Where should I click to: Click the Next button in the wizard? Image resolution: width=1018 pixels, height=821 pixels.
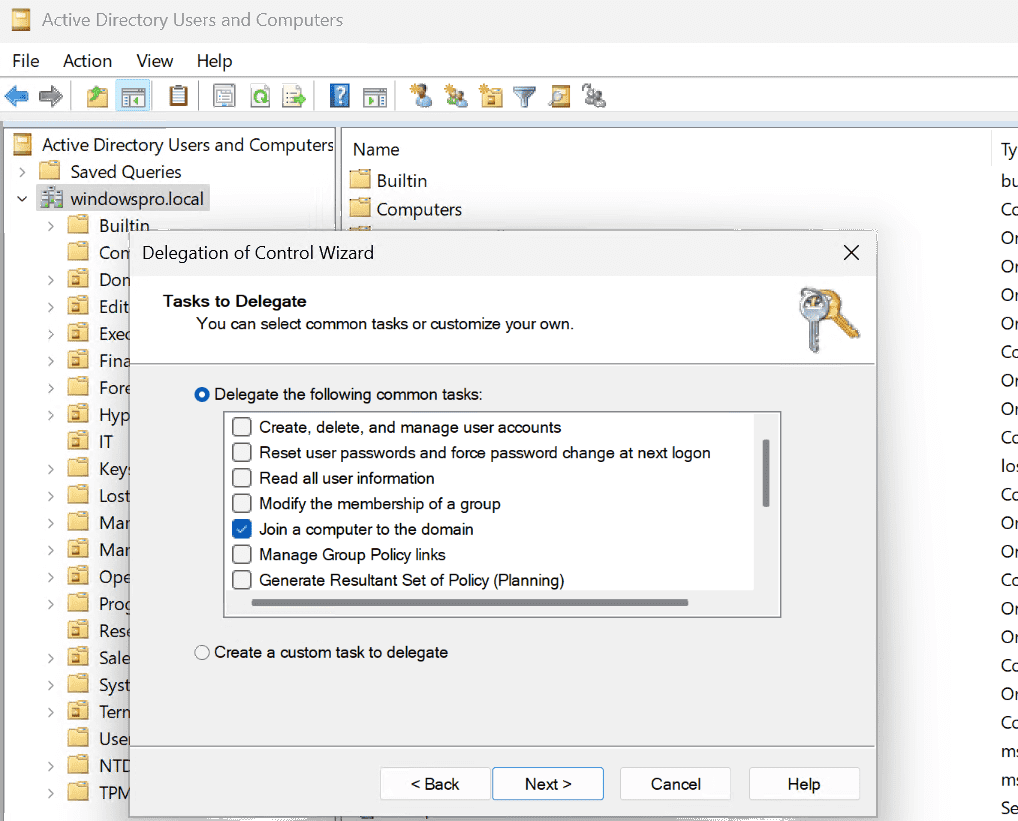coord(547,783)
